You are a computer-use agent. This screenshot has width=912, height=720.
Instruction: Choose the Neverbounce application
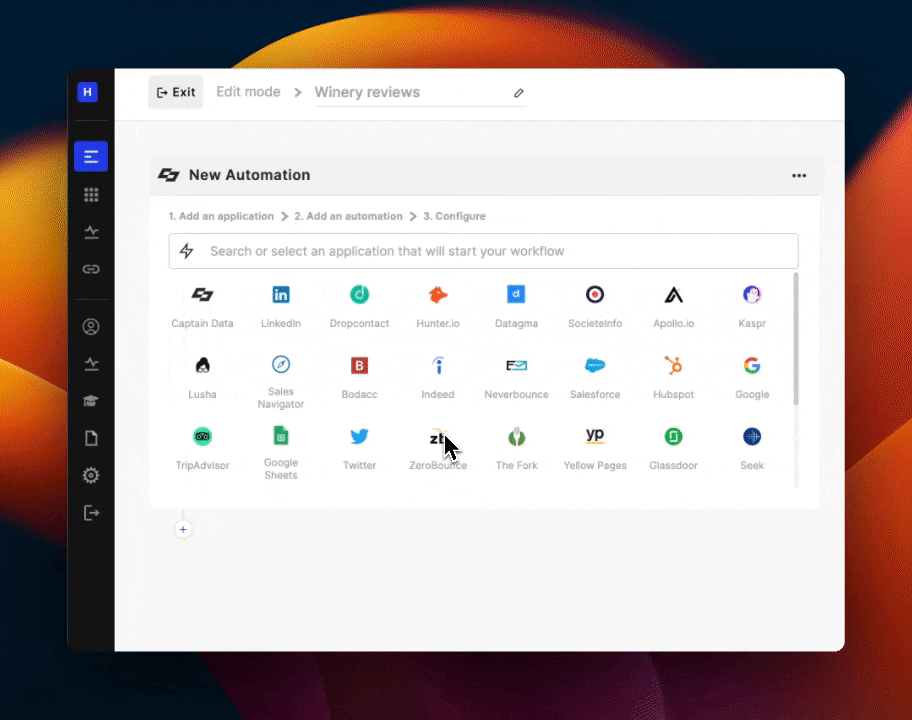516,378
